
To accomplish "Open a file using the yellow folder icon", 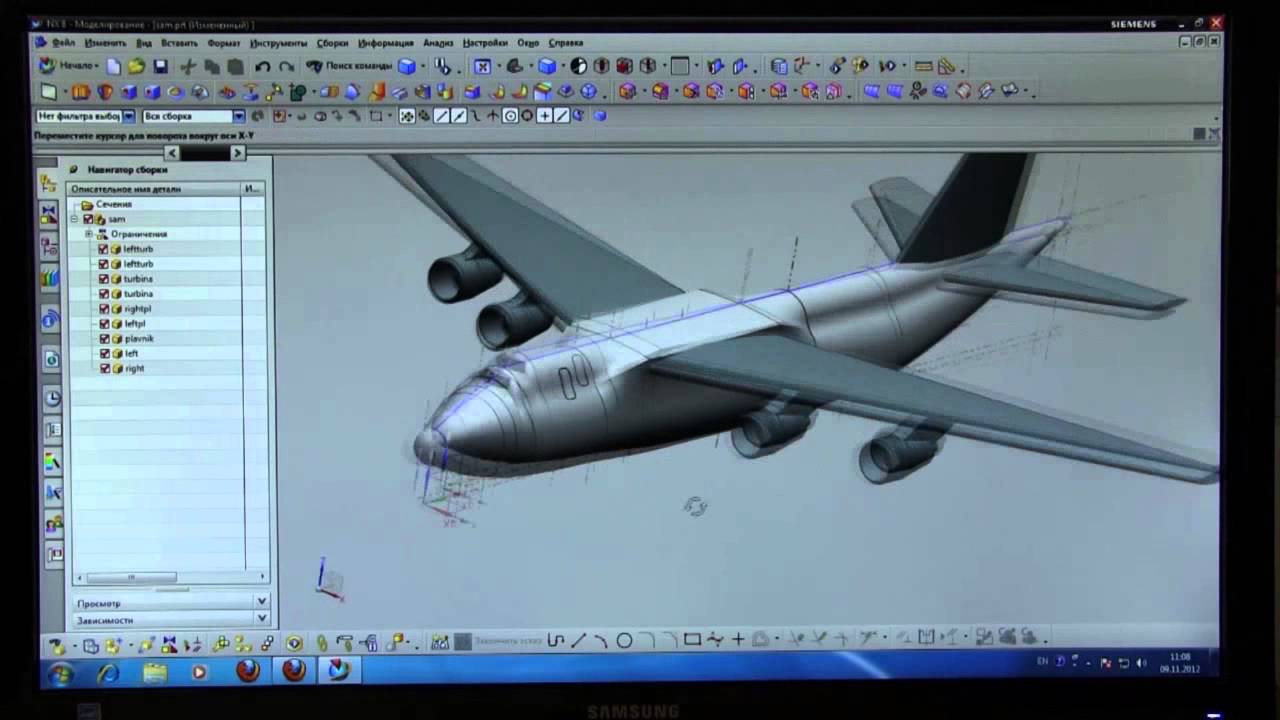I will [x=136, y=66].
